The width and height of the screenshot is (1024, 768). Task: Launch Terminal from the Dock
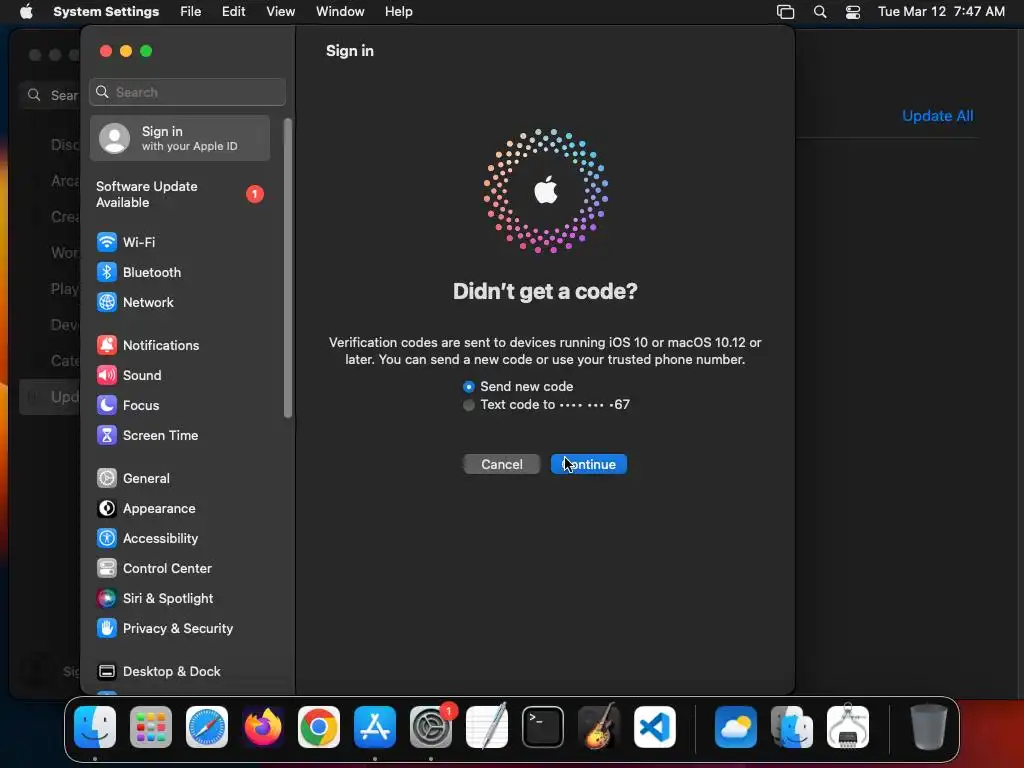(543, 727)
